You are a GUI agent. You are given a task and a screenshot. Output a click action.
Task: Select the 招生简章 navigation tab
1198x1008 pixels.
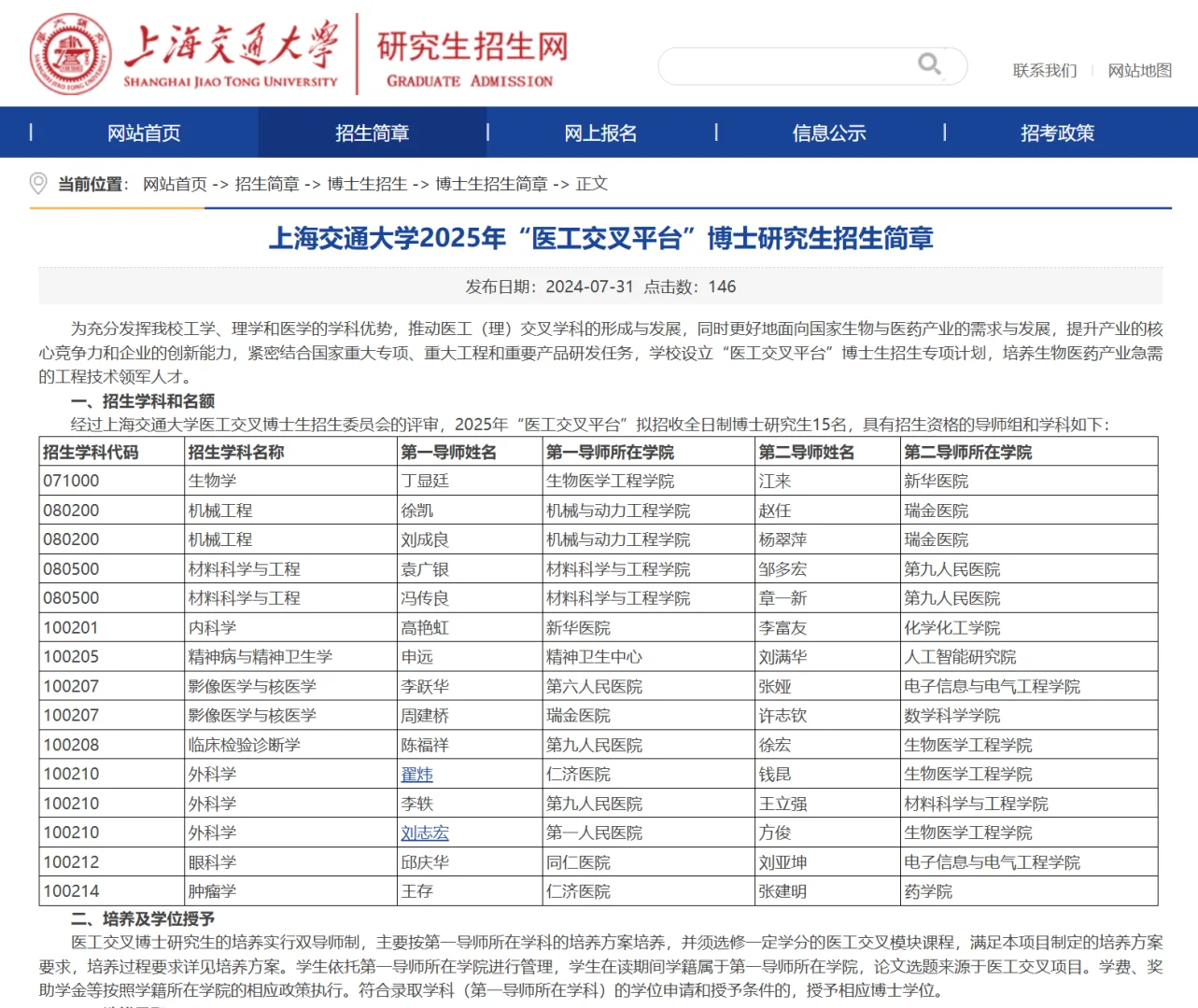pyautogui.click(x=373, y=133)
